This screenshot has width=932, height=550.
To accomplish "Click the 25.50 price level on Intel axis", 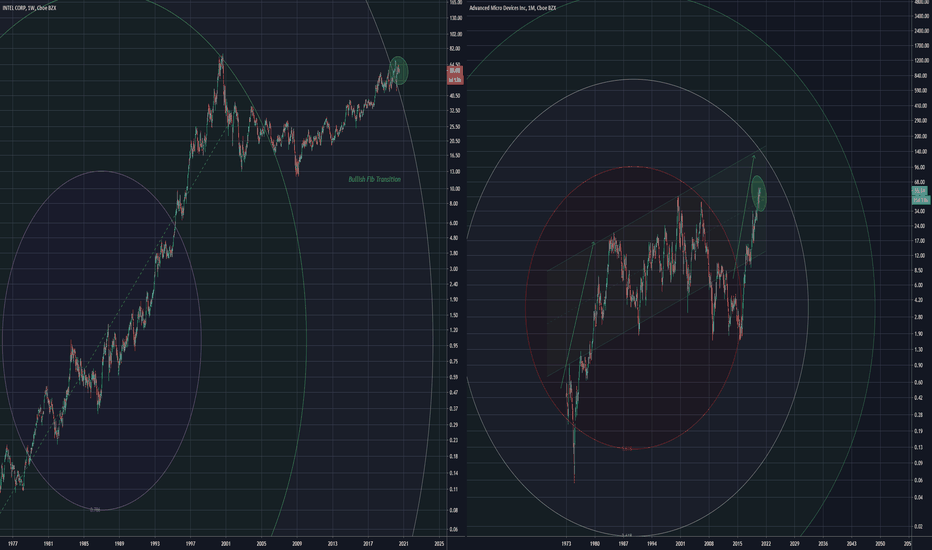I will 455,127.
